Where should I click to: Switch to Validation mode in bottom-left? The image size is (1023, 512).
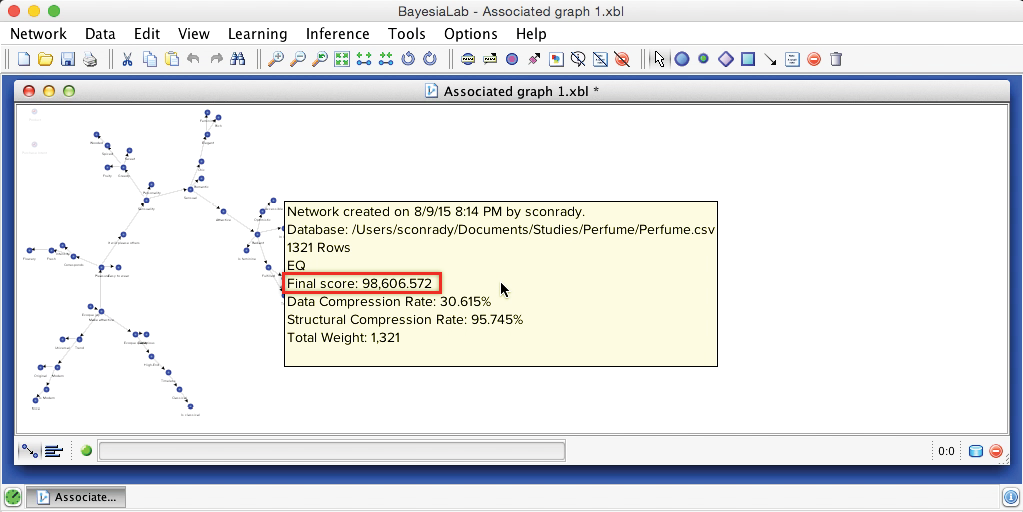[53, 451]
